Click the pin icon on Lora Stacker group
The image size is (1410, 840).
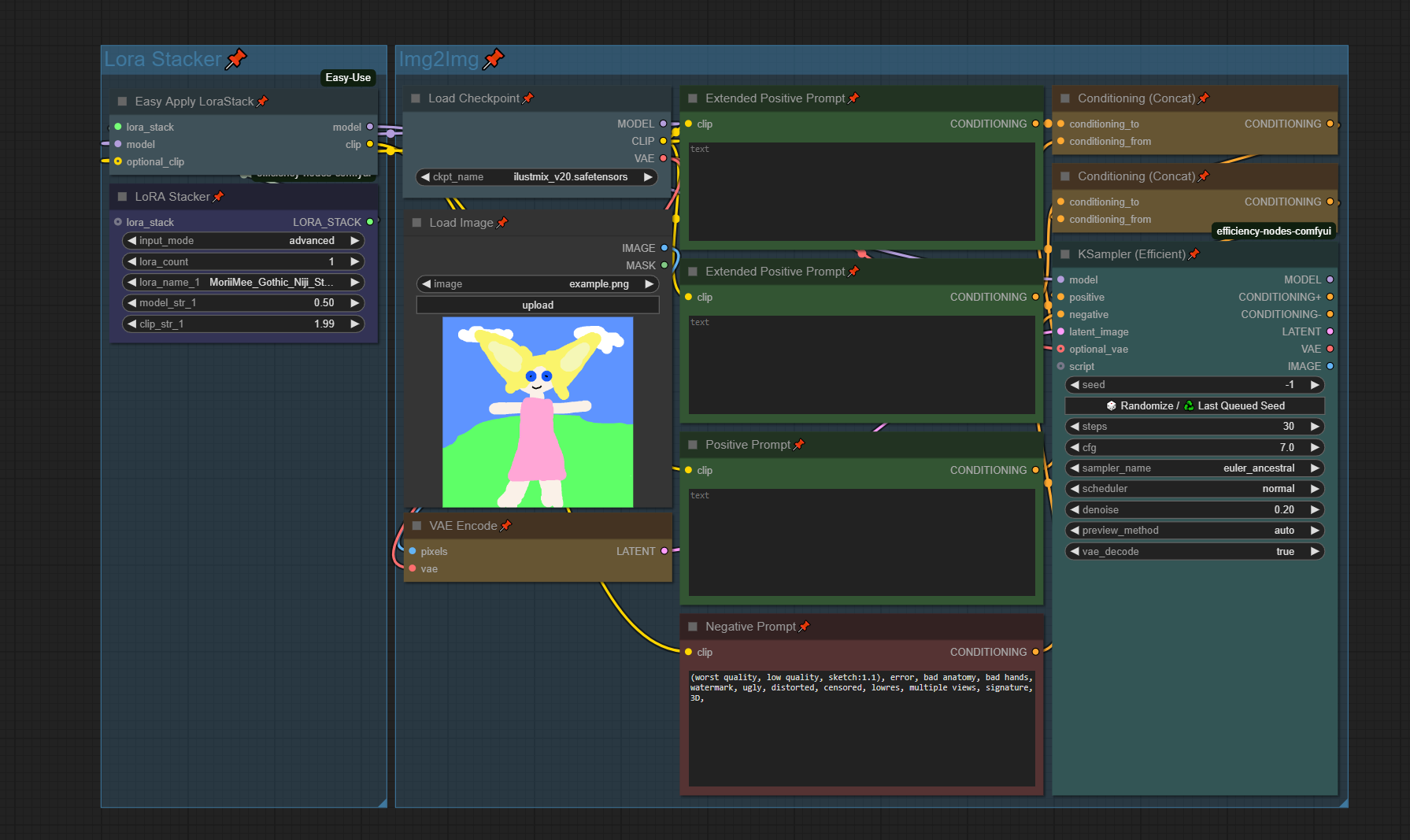235,59
